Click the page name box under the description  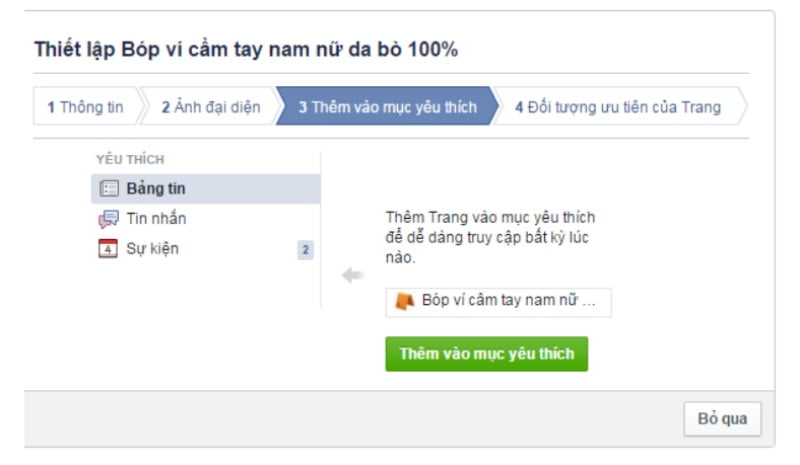[498, 302]
